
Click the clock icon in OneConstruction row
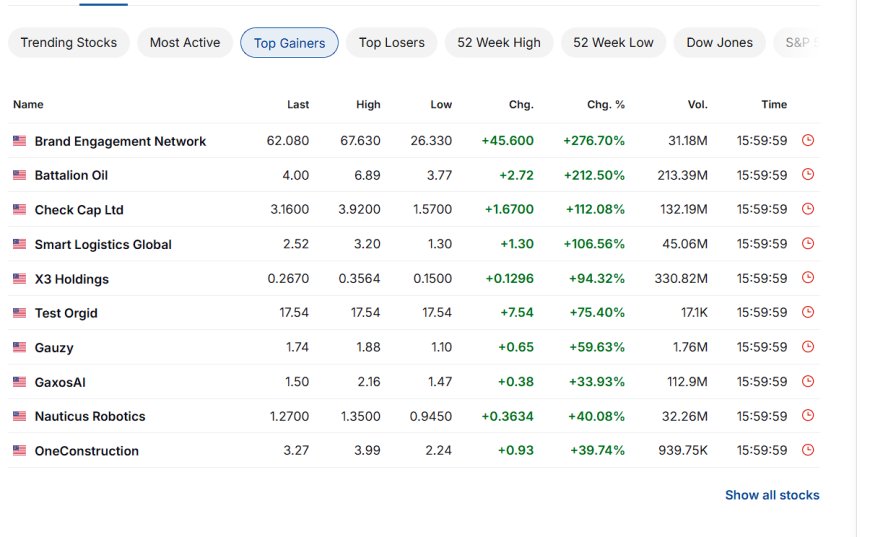[x=808, y=450]
